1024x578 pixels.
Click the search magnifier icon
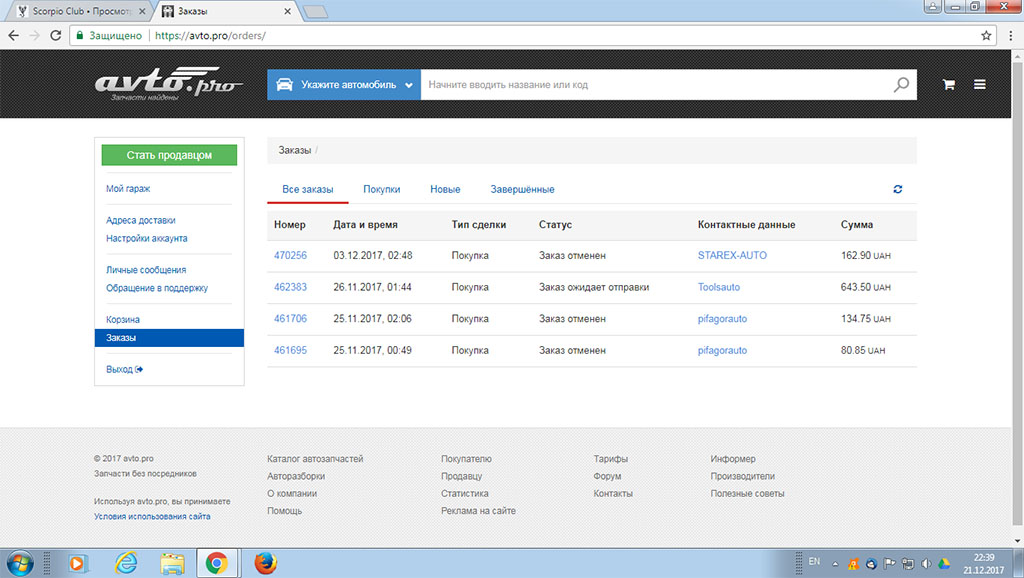pos(901,84)
